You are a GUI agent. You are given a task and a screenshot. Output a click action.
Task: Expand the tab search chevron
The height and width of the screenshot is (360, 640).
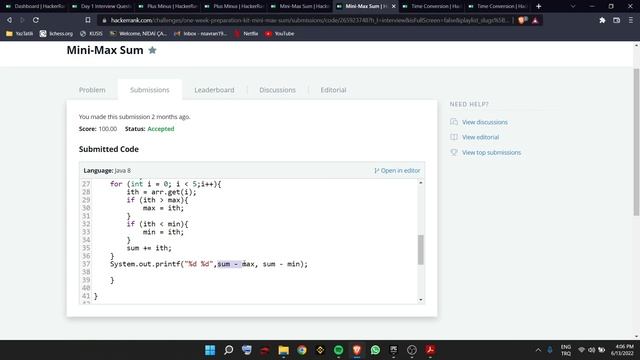point(573,6)
